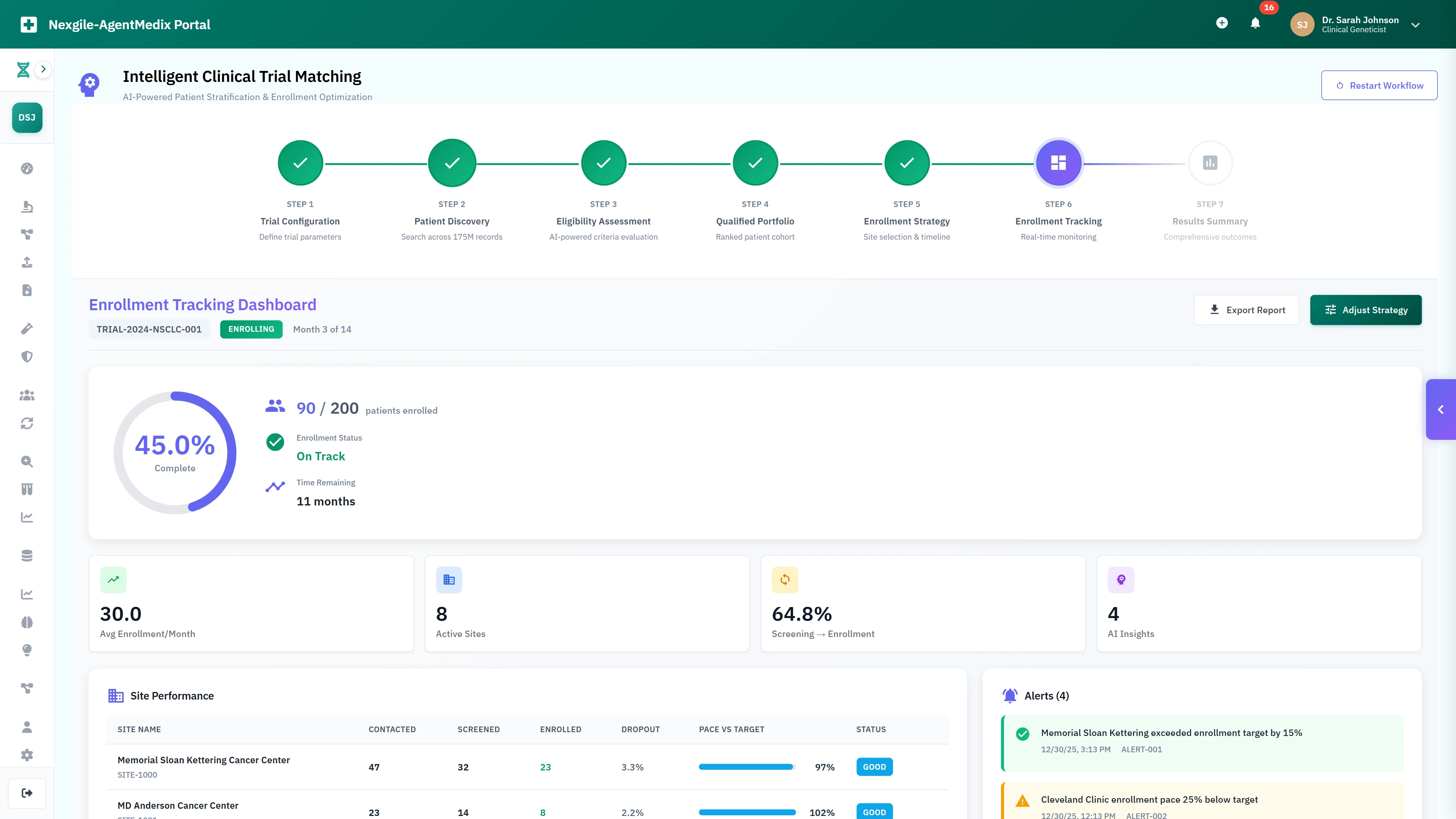1456x819 pixels.
Task: Click the Export Report link
Action: (1247, 310)
